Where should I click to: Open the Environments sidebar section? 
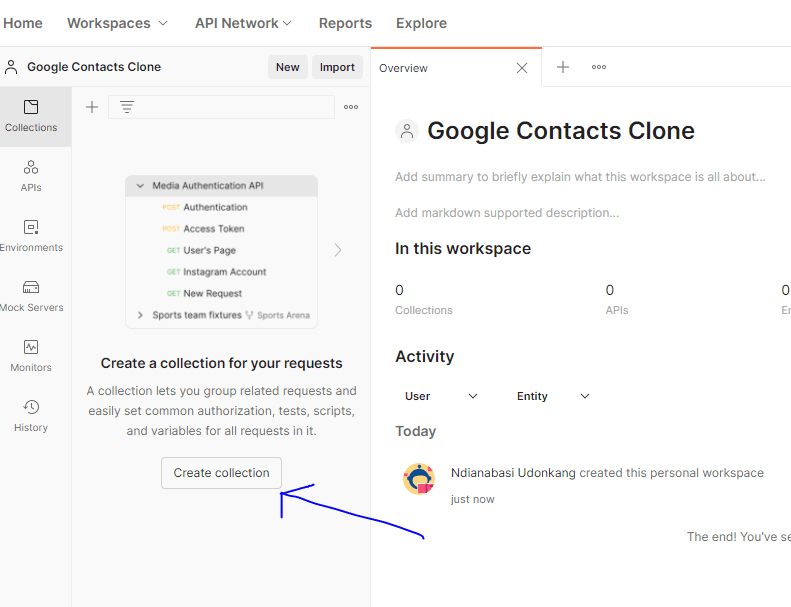pos(31,236)
